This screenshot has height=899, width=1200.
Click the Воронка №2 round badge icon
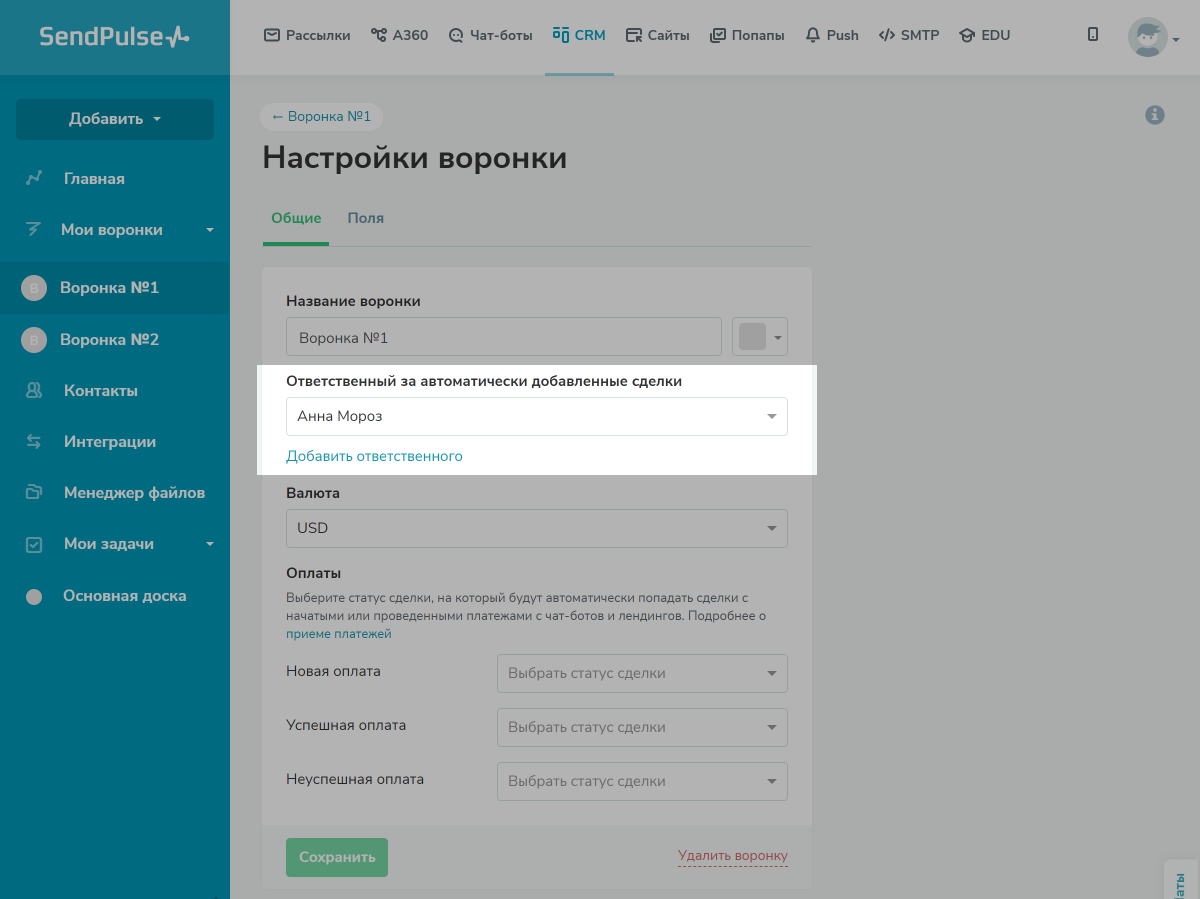click(34, 341)
